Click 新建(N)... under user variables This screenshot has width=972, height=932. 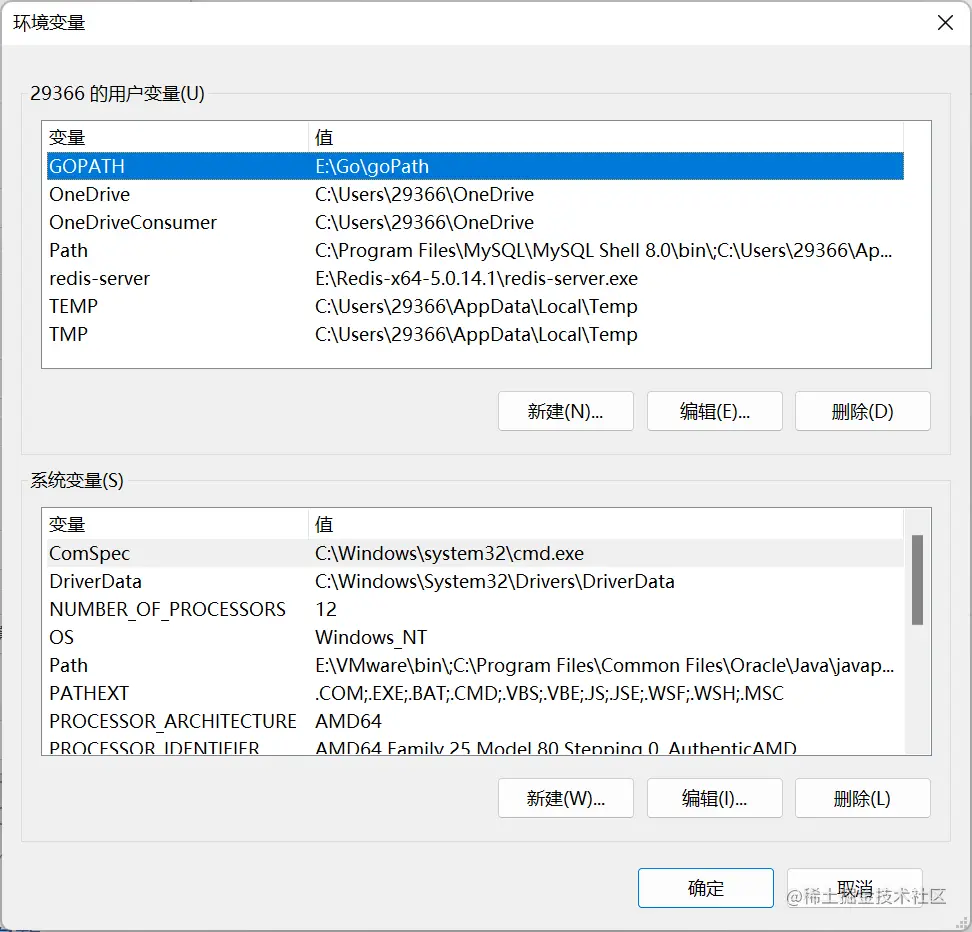pyautogui.click(x=565, y=411)
